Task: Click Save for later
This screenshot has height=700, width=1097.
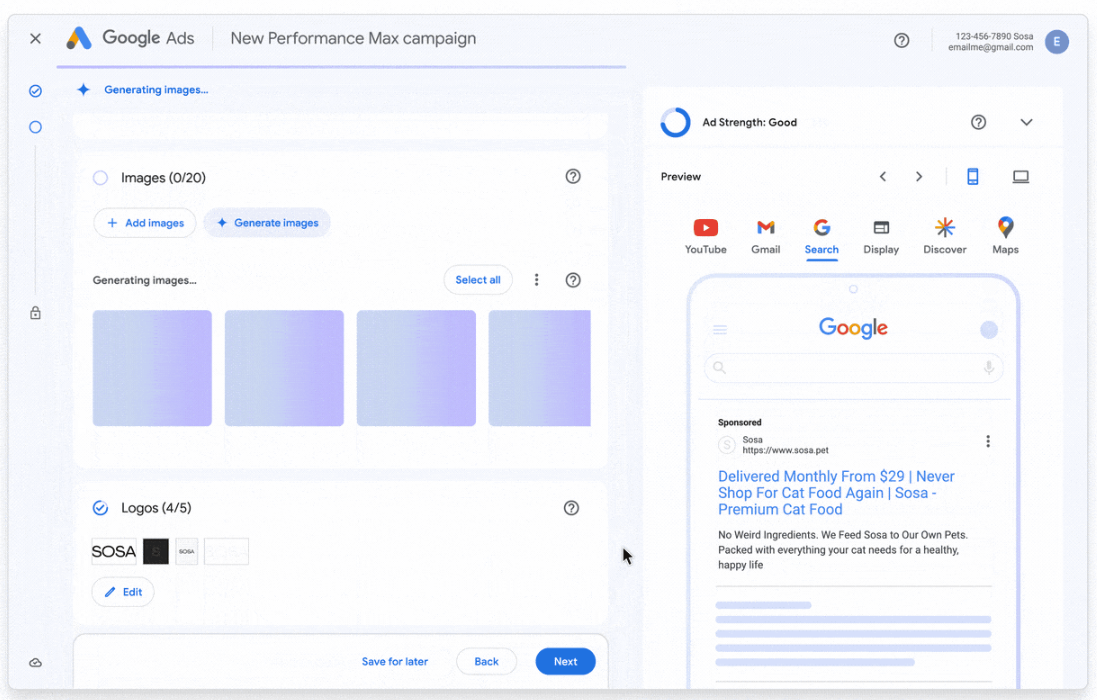Action: pyautogui.click(x=395, y=662)
